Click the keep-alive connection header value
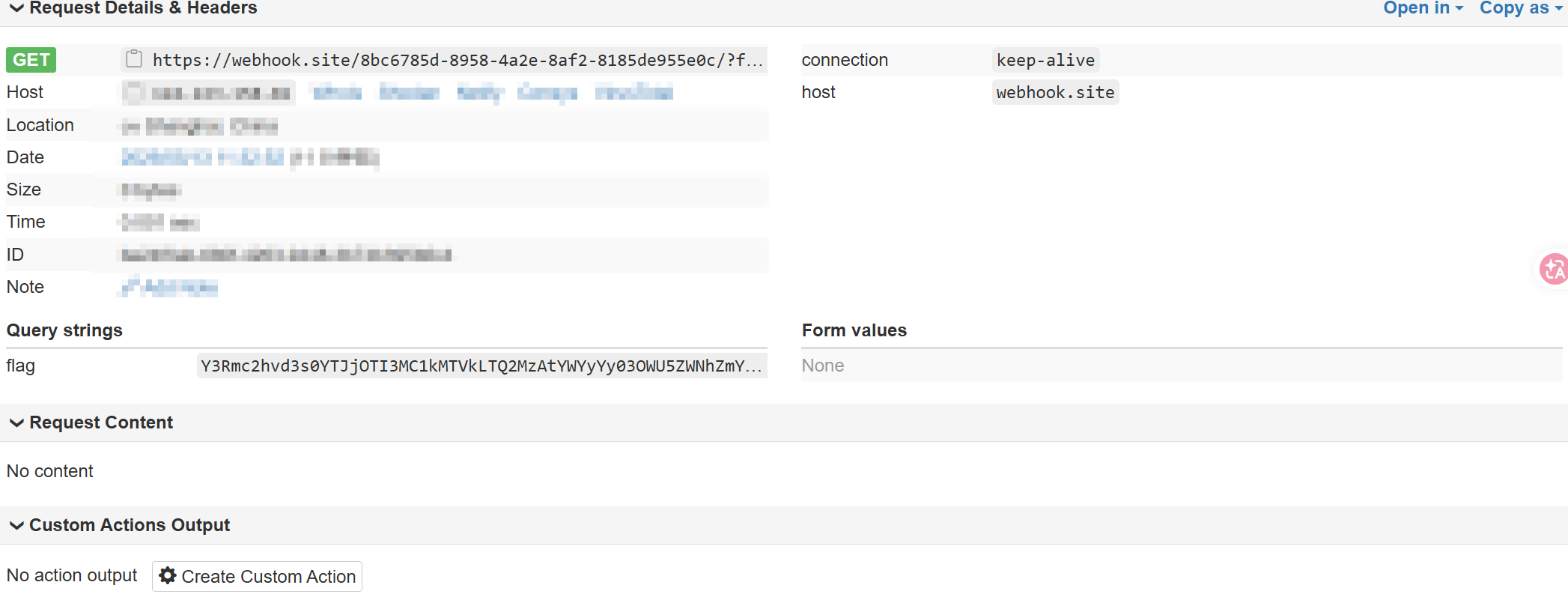1568x597 pixels. [1045, 60]
